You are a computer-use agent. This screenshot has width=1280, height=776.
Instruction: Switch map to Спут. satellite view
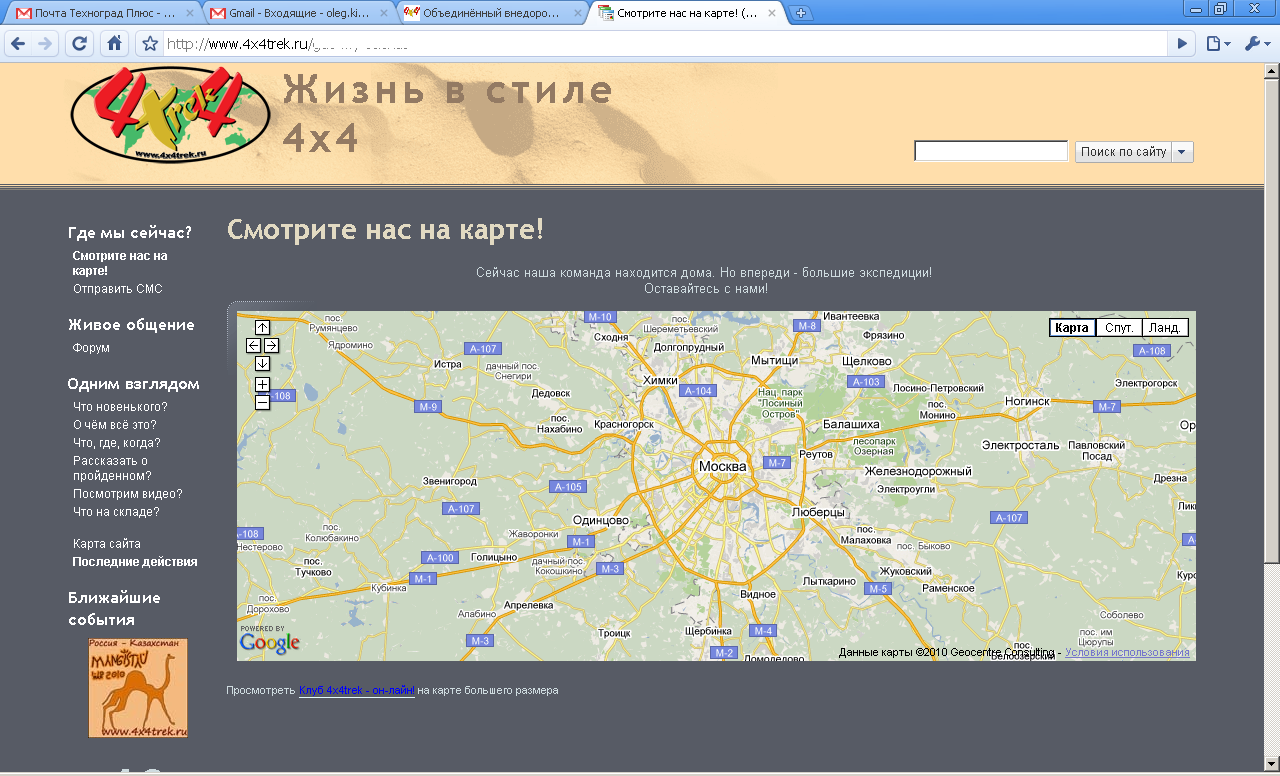1119,328
